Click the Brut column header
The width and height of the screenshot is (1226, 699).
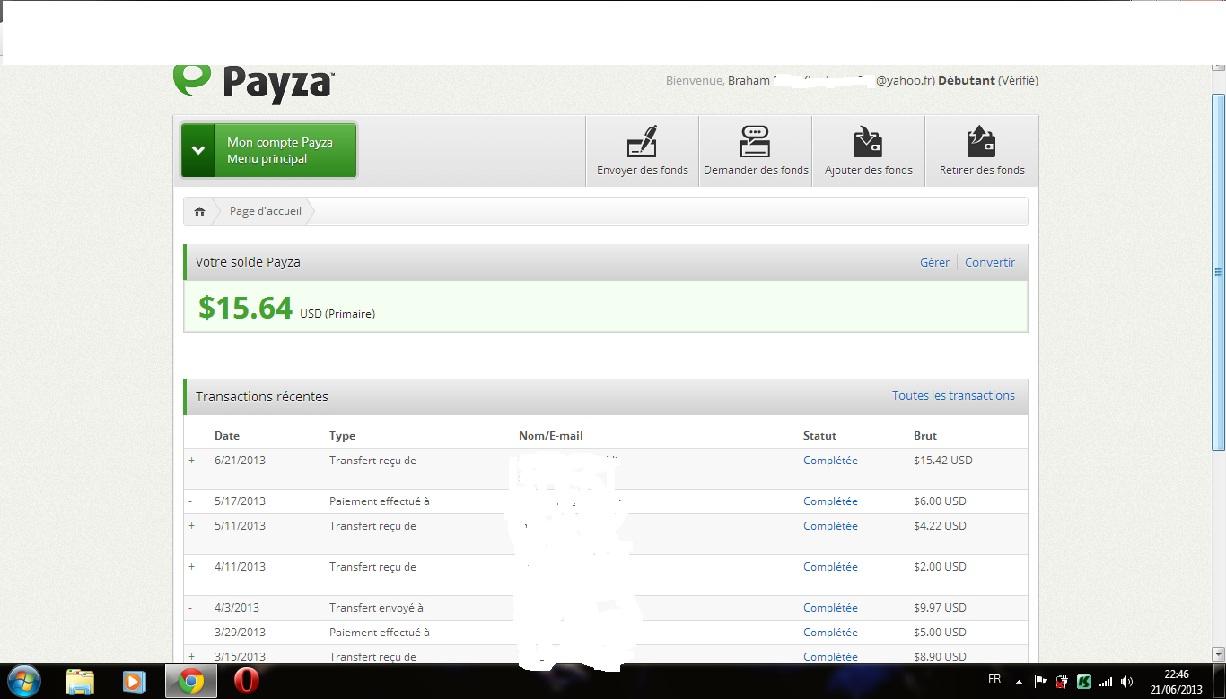[926, 435]
